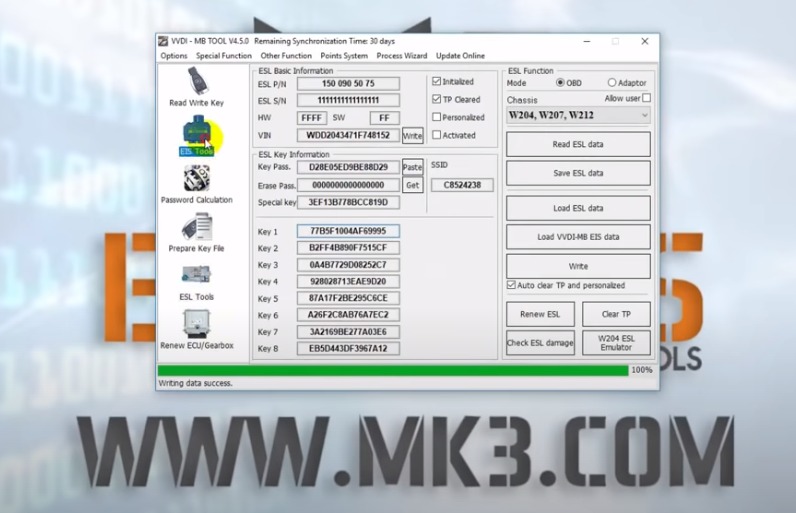Open the ESL Tools sidebar icon
Screen dimensions: 796x513
196,275
